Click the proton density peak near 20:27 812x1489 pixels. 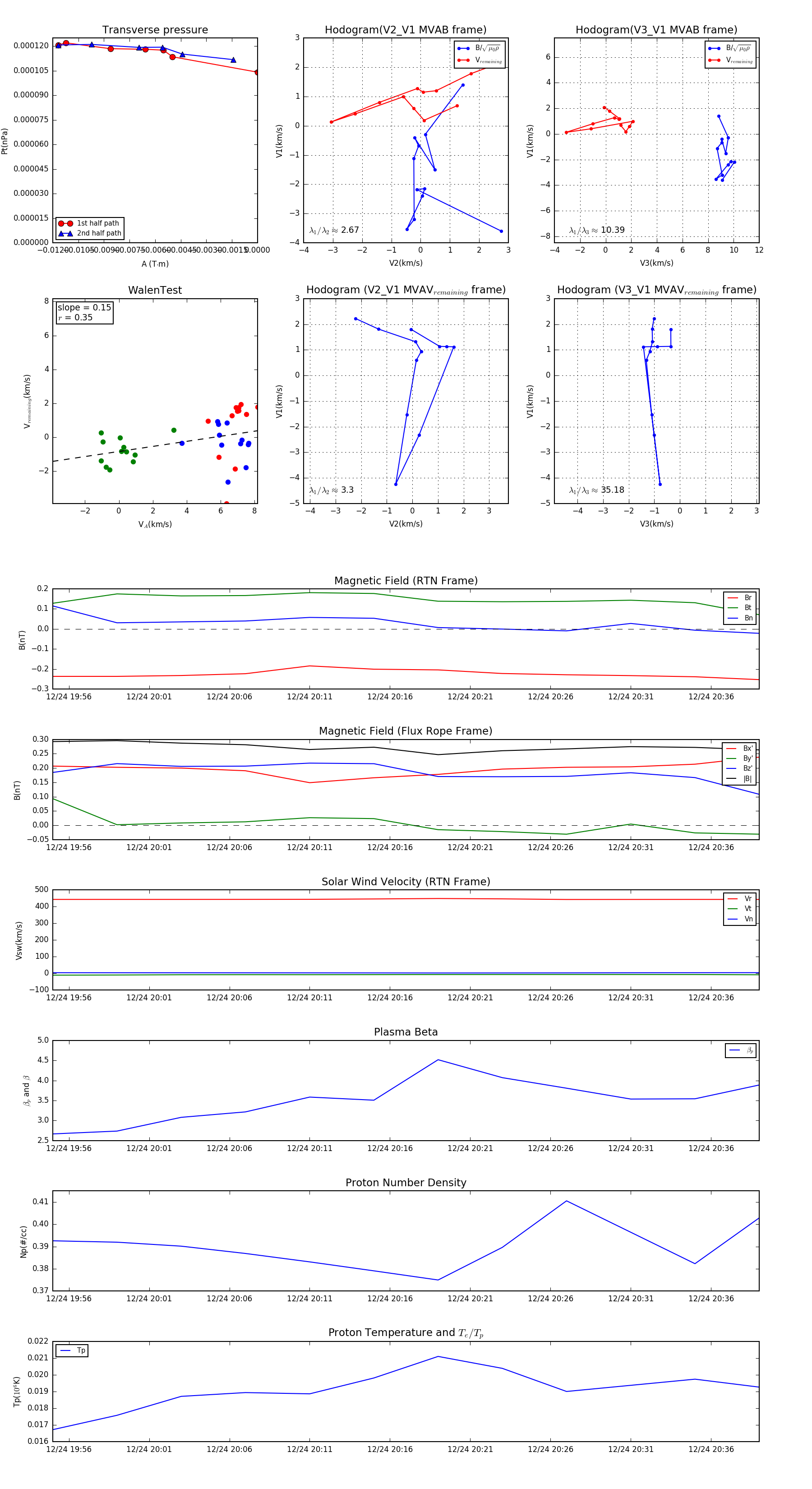(567, 1201)
